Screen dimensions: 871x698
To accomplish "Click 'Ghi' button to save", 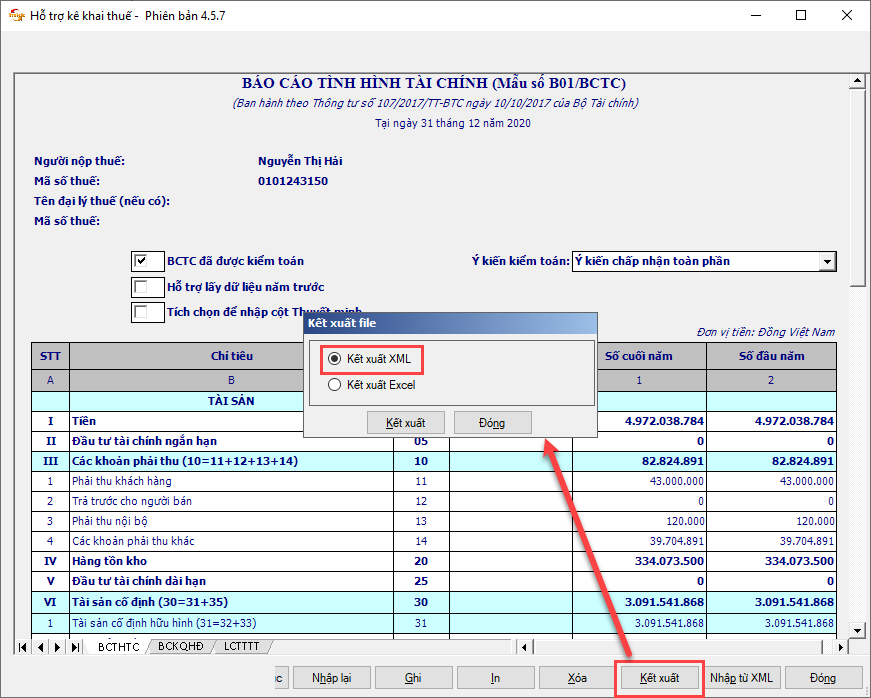I will (x=413, y=677).
